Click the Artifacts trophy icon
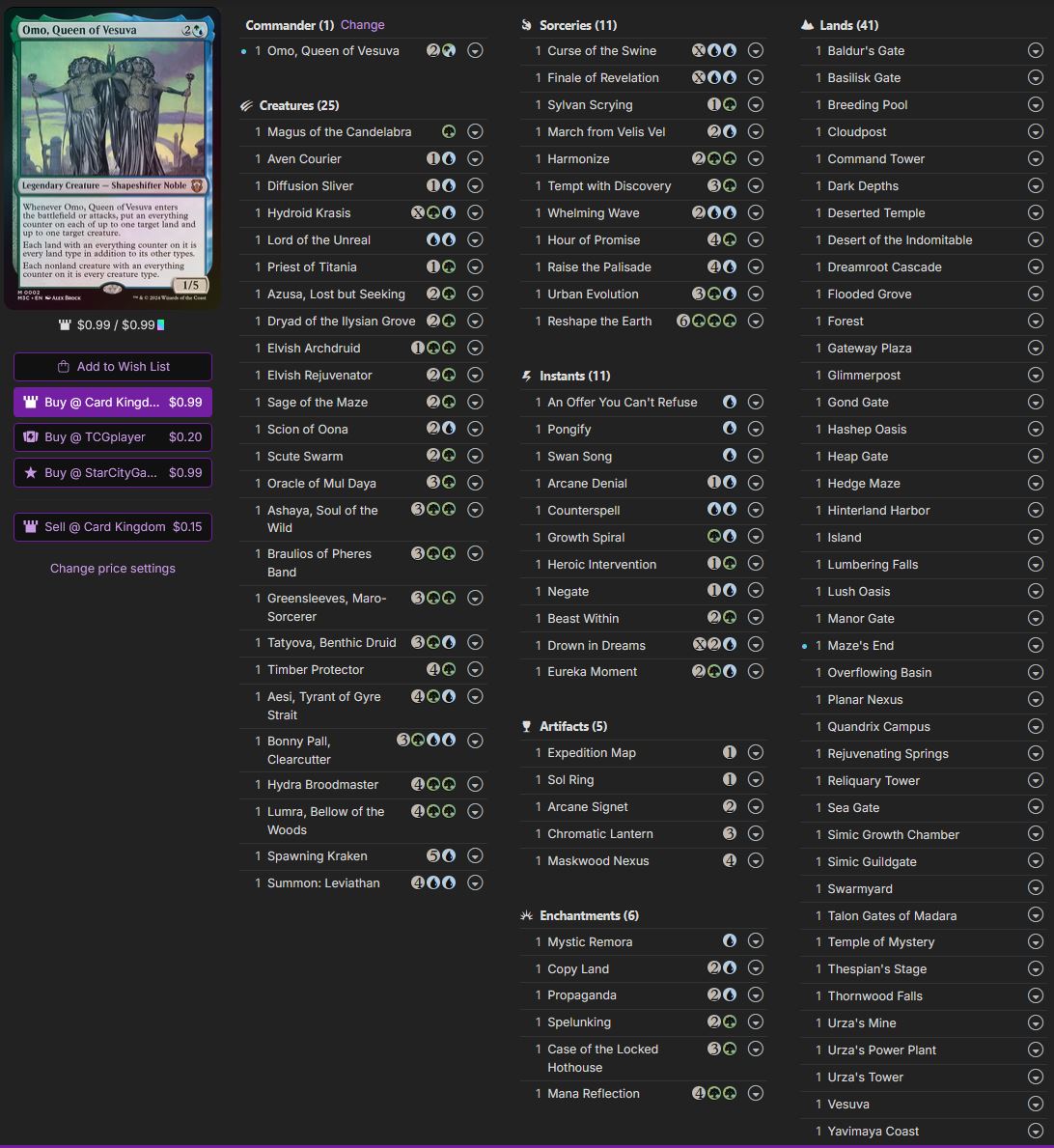The height and width of the screenshot is (1148, 1054). click(x=526, y=726)
